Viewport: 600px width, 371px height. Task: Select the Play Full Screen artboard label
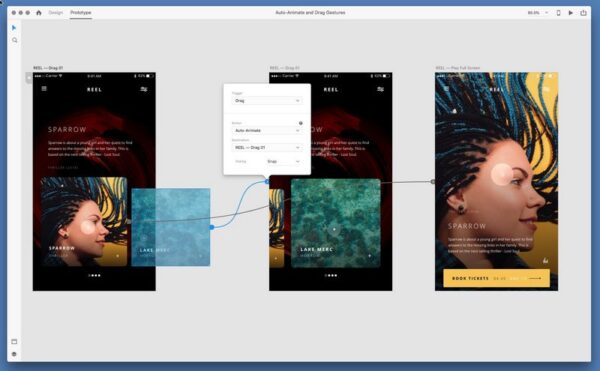click(458, 68)
